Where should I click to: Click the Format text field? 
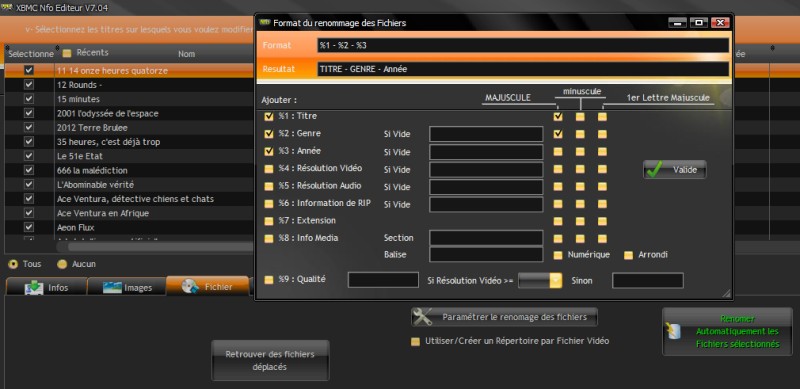point(522,45)
